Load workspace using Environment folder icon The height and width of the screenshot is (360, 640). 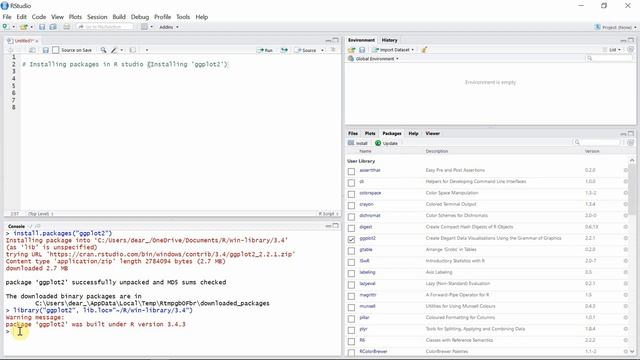coord(351,50)
